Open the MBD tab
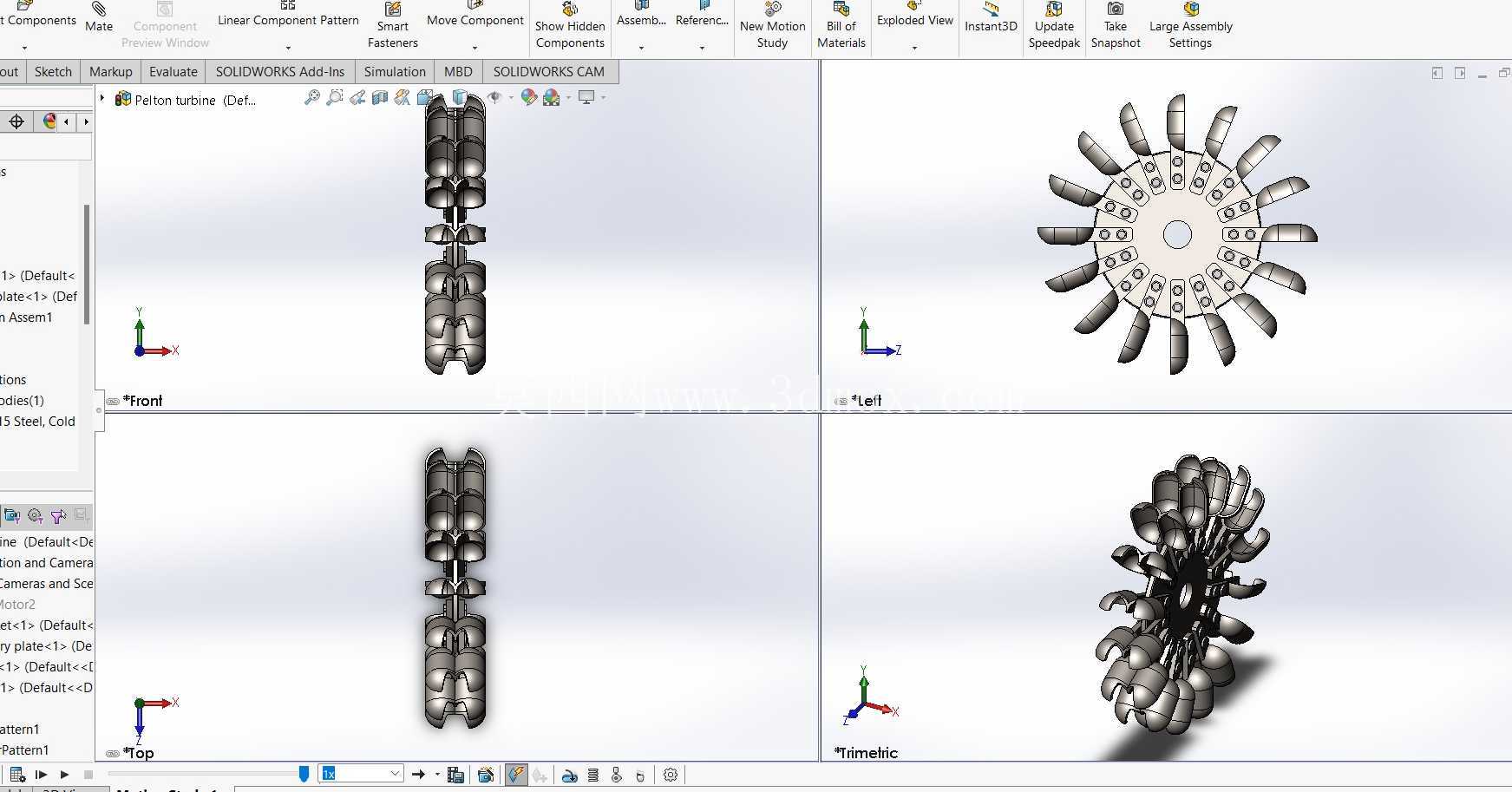This screenshot has width=1512, height=792. pyautogui.click(x=458, y=72)
